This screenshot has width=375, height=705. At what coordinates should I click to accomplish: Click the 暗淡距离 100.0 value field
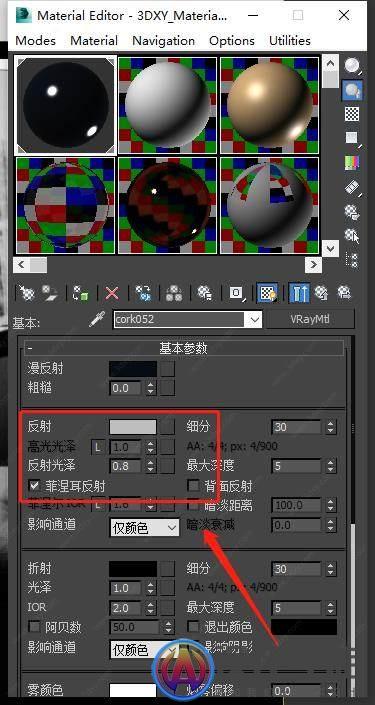297,505
